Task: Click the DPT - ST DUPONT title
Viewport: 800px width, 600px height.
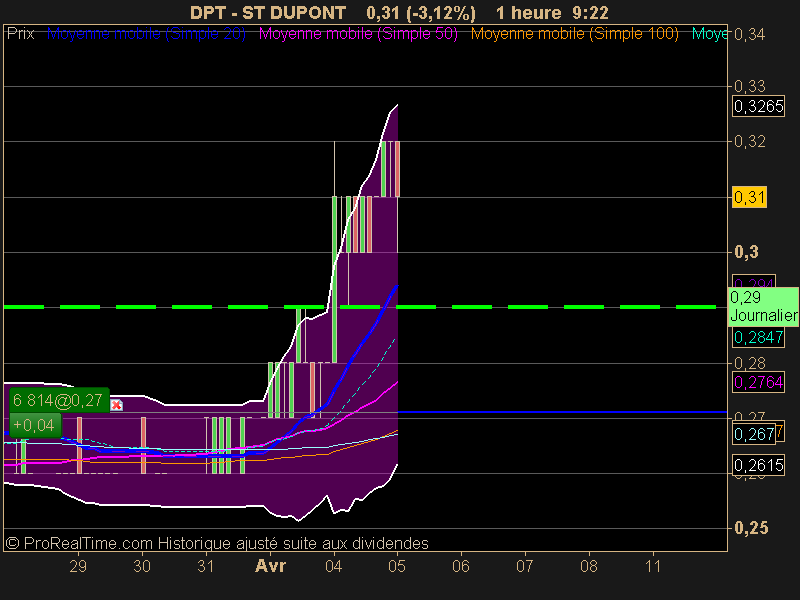Action: [x=268, y=13]
